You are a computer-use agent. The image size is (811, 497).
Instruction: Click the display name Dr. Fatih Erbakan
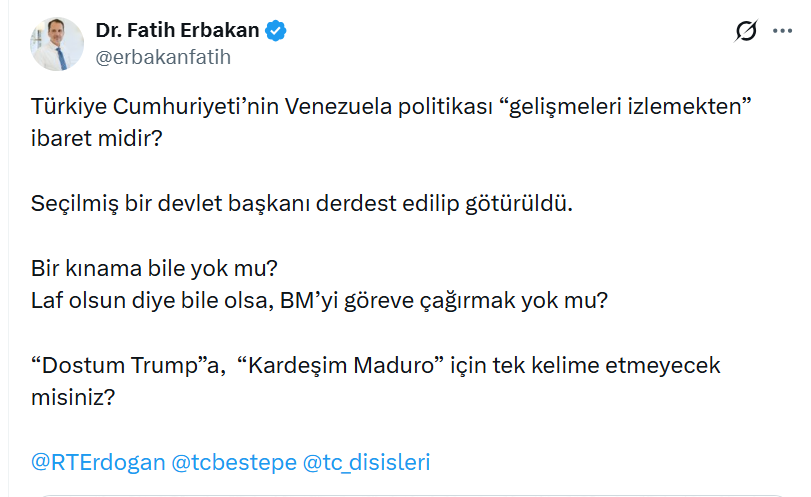coord(177,31)
